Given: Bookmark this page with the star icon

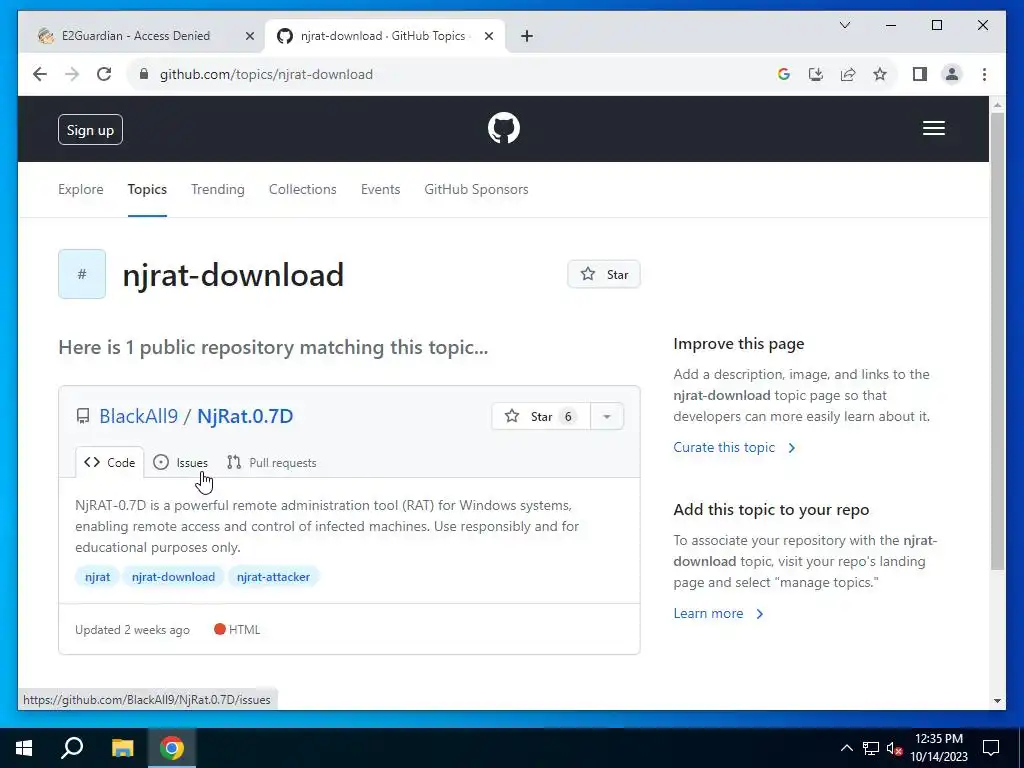Looking at the screenshot, I should (880, 74).
